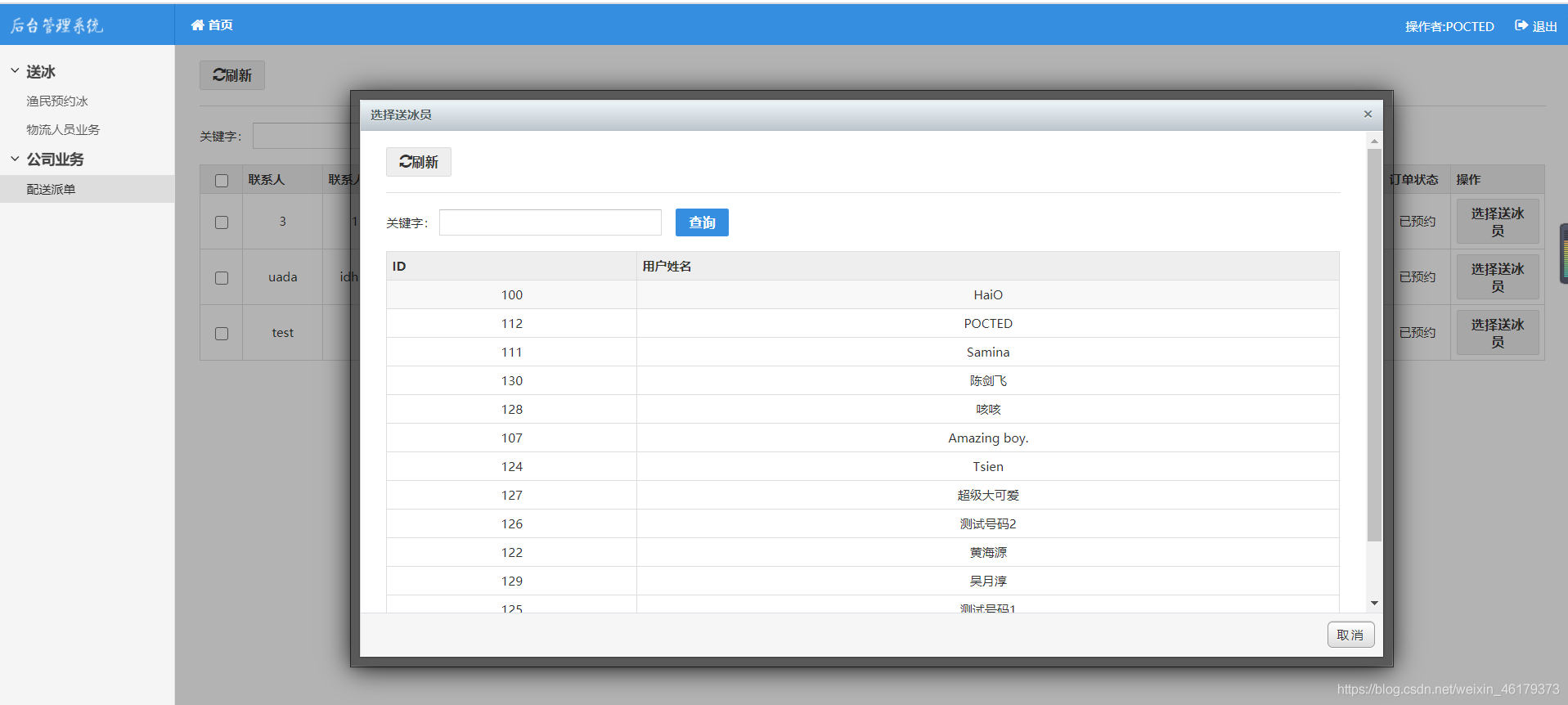Select user Samina in the list
1568x705 pixels.
click(x=988, y=352)
